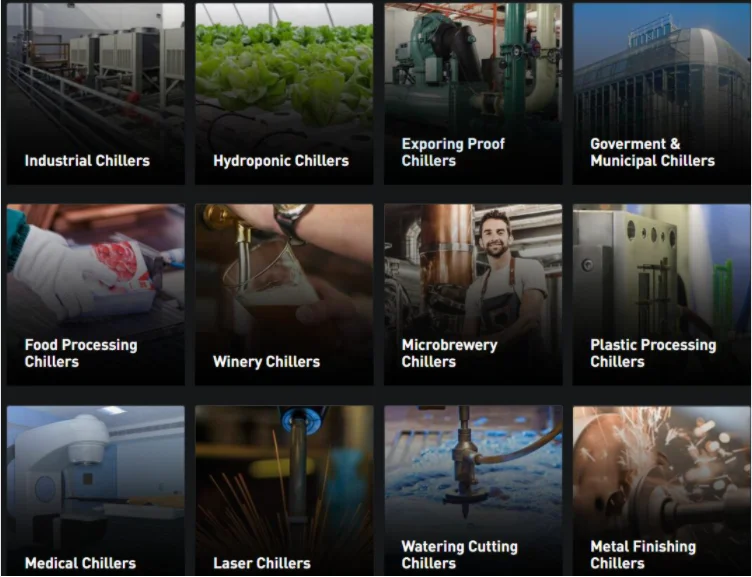The image size is (752, 577).
Task: Follow the "Winery Chillers" caption link
Action: coord(266,362)
